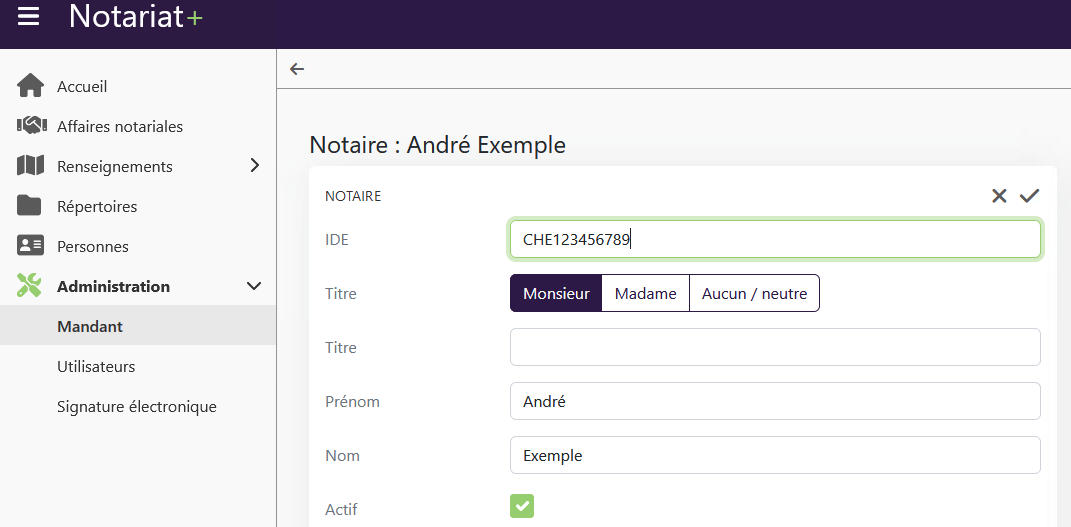The height and width of the screenshot is (527, 1071).
Task: Go back using the left arrow
Action: 297,69
